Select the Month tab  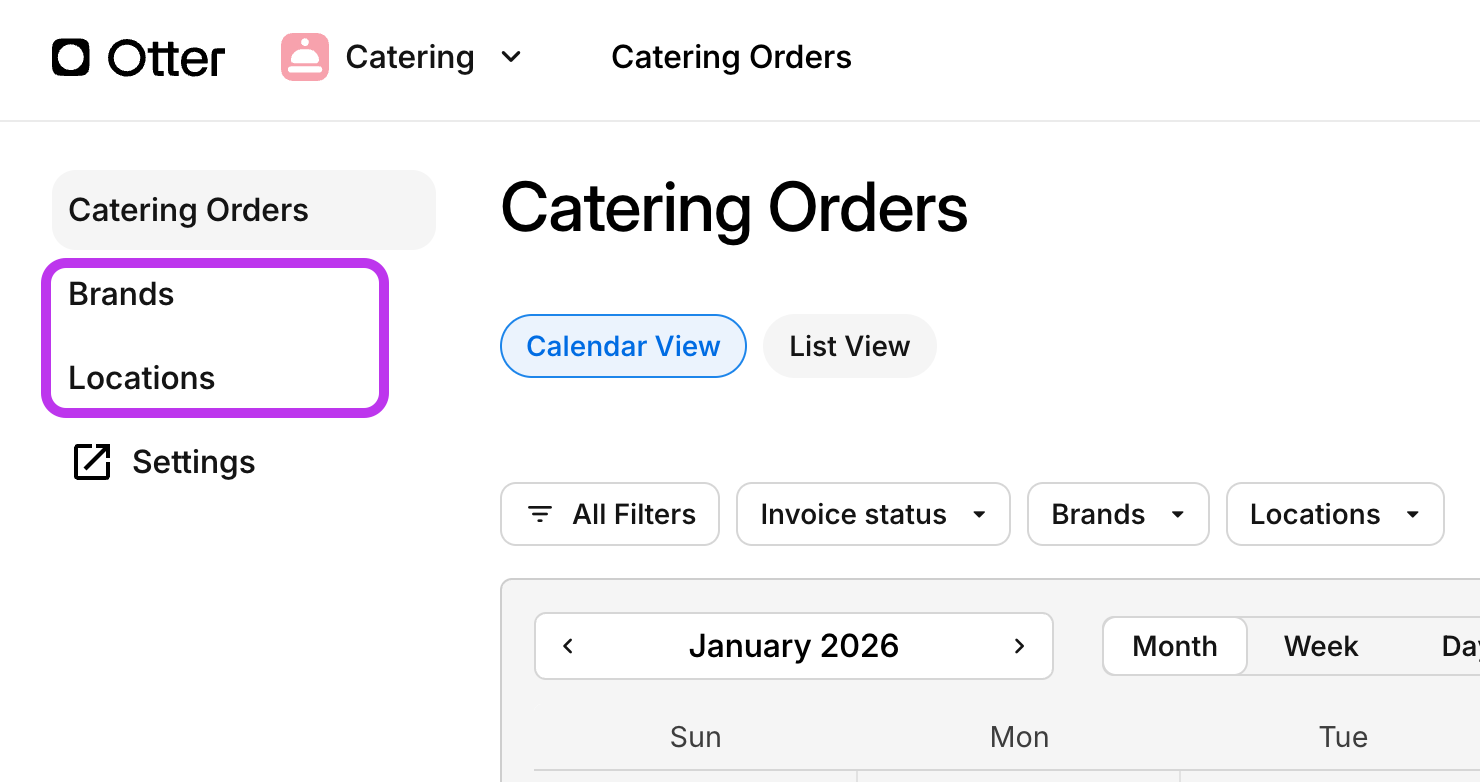tap(1174, 645)
